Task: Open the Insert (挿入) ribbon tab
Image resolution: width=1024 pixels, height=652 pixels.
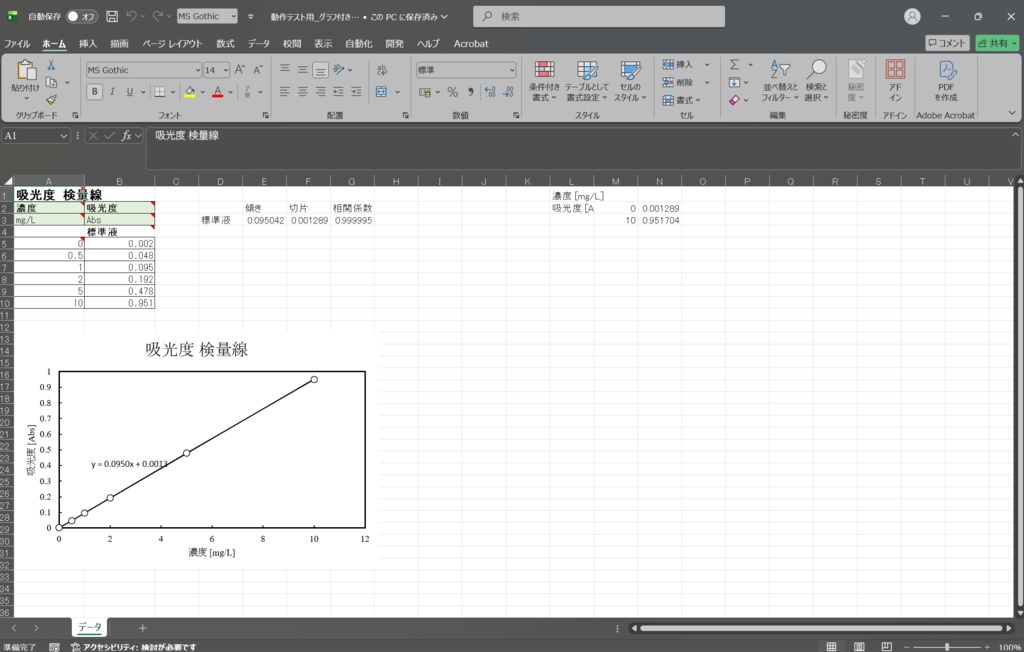Action: [88, 44]
